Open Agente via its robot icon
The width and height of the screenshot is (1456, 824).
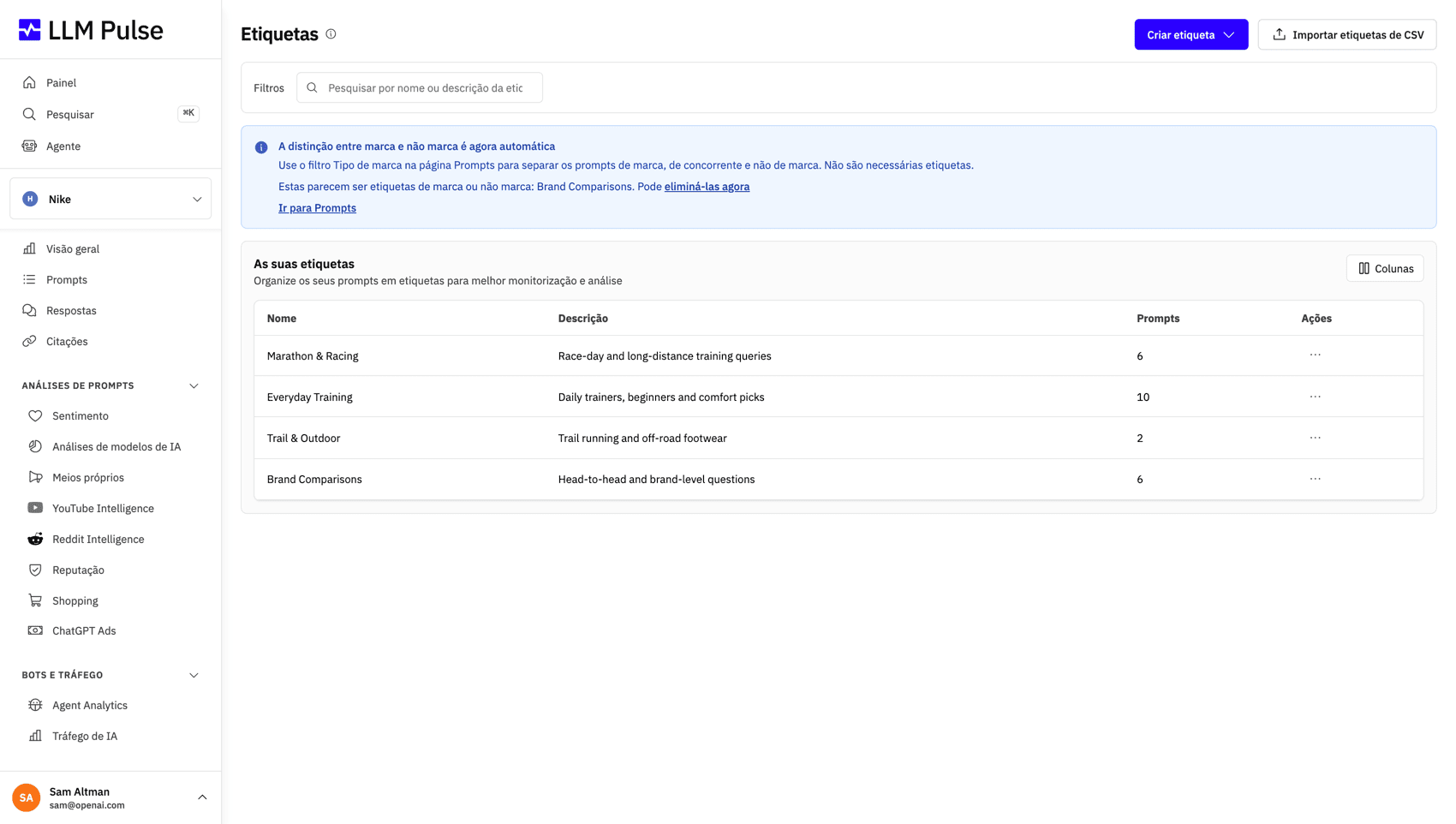point(29,146)
